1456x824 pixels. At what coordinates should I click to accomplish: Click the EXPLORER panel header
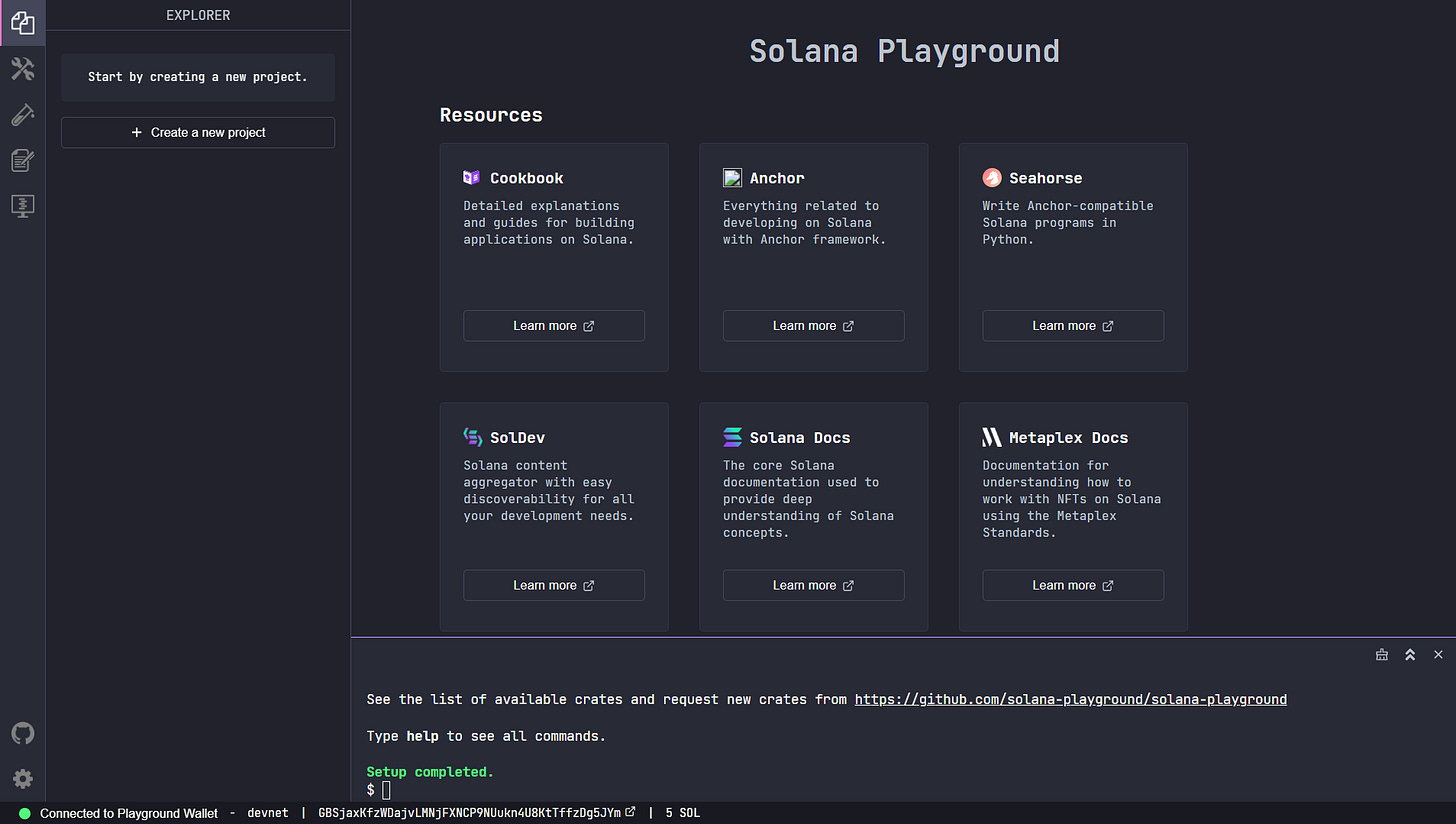pos(198,15)
